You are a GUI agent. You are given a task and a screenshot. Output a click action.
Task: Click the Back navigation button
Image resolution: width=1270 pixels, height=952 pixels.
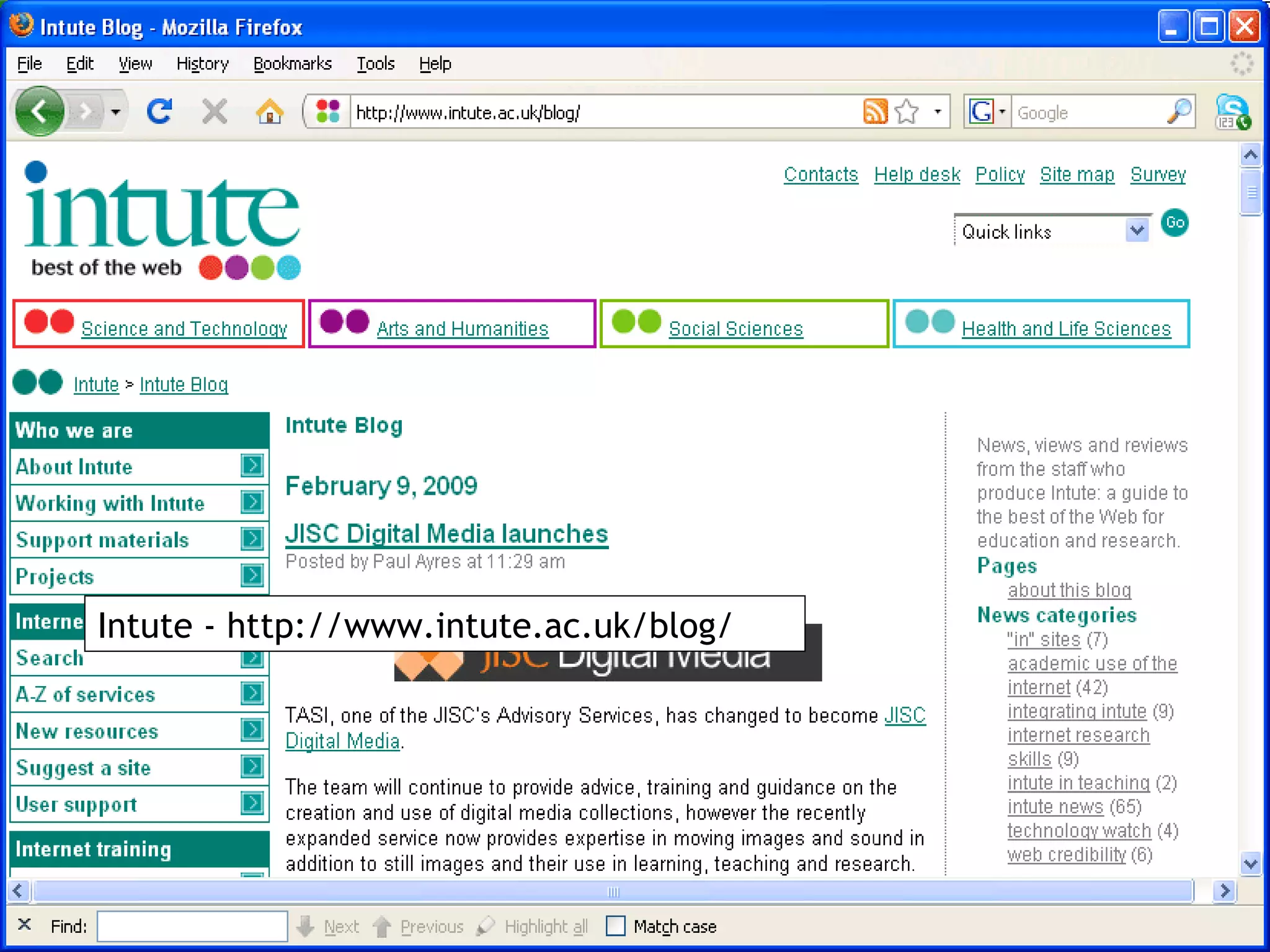tap(40, 112)
